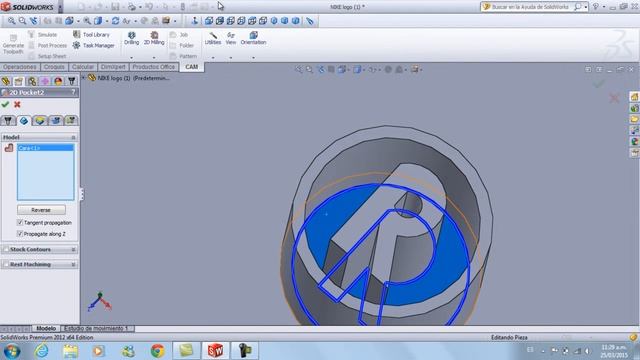Select the first standard view cube icon
Screen dimensions: 640x360
[x=209, y=21]
